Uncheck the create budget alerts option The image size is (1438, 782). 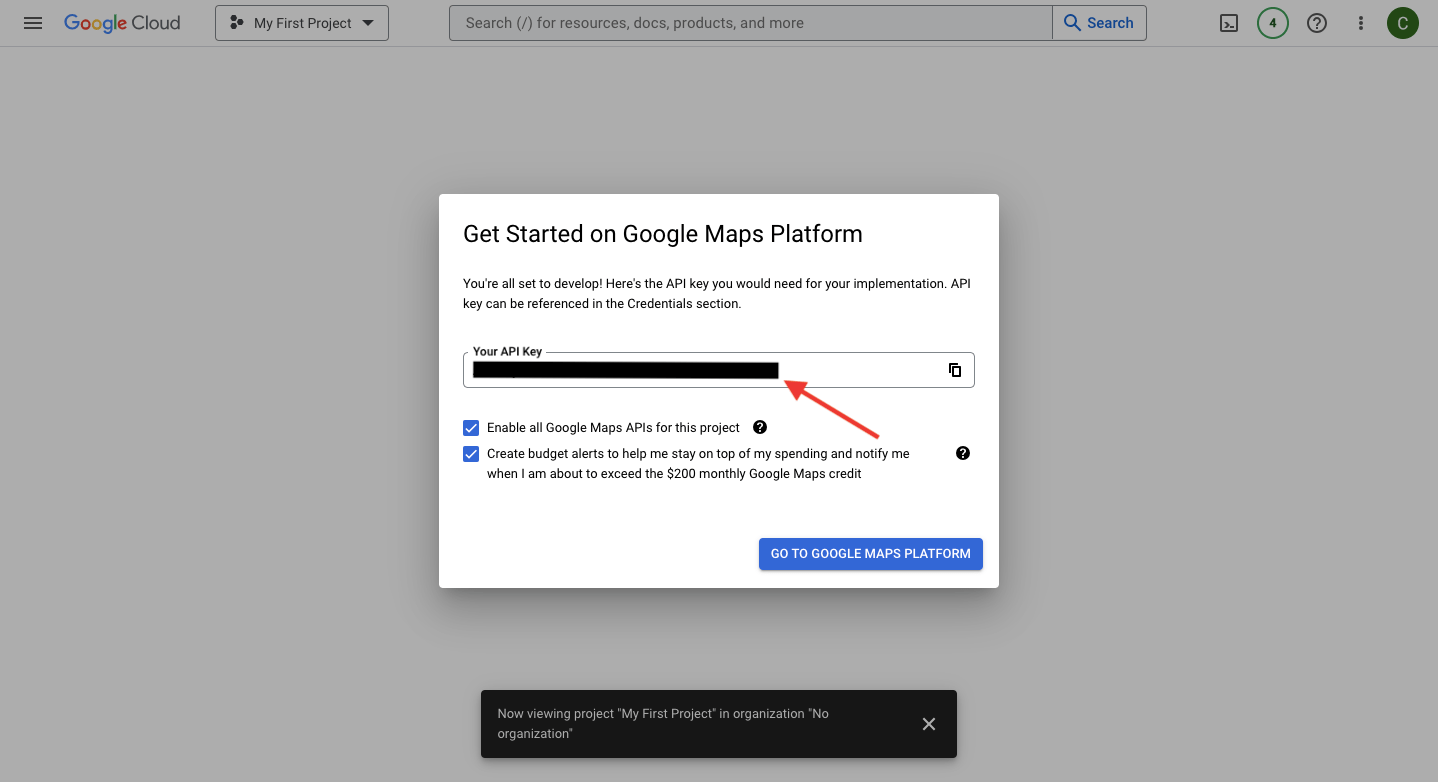click(471, 453)
